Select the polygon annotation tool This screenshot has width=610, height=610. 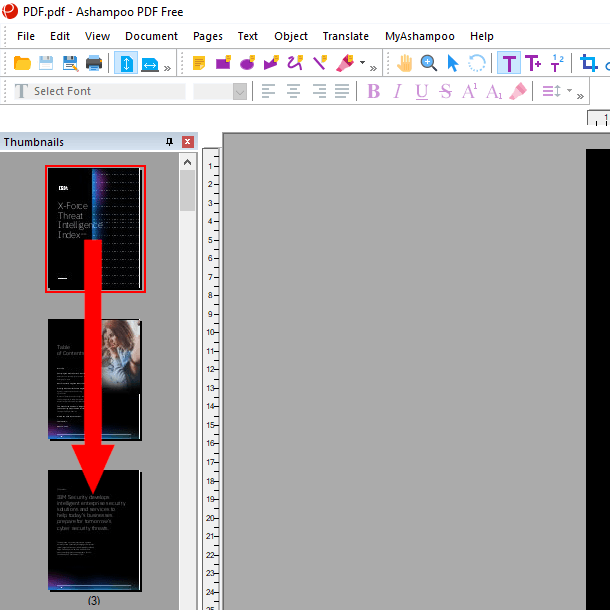(x=271, y=62)
